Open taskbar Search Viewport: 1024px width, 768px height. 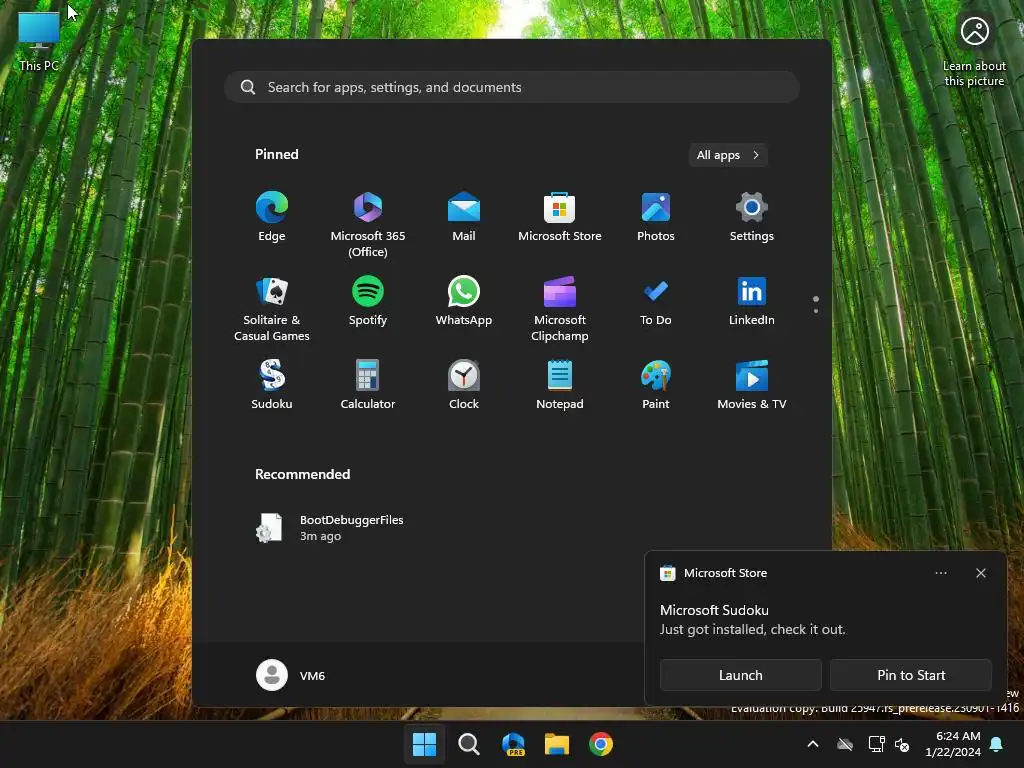469,744
